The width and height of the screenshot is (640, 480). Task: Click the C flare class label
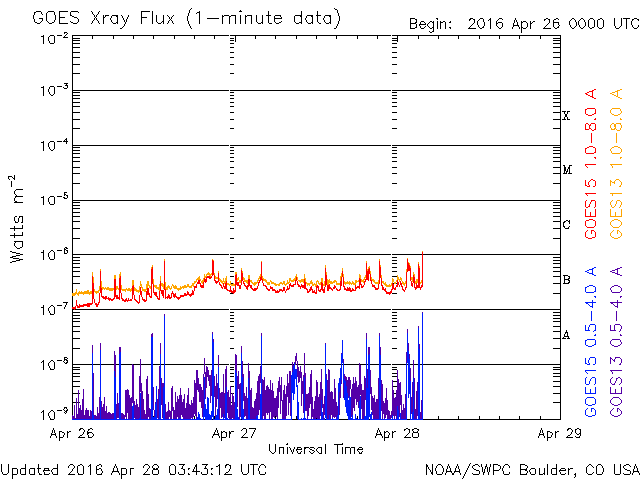coord(566,224)
